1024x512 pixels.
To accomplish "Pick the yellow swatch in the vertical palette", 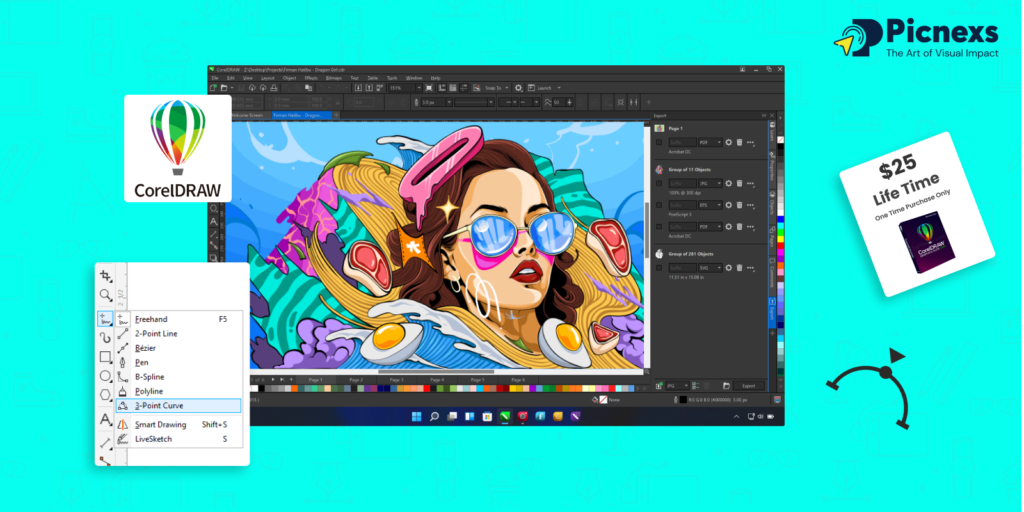I will 780,239.
